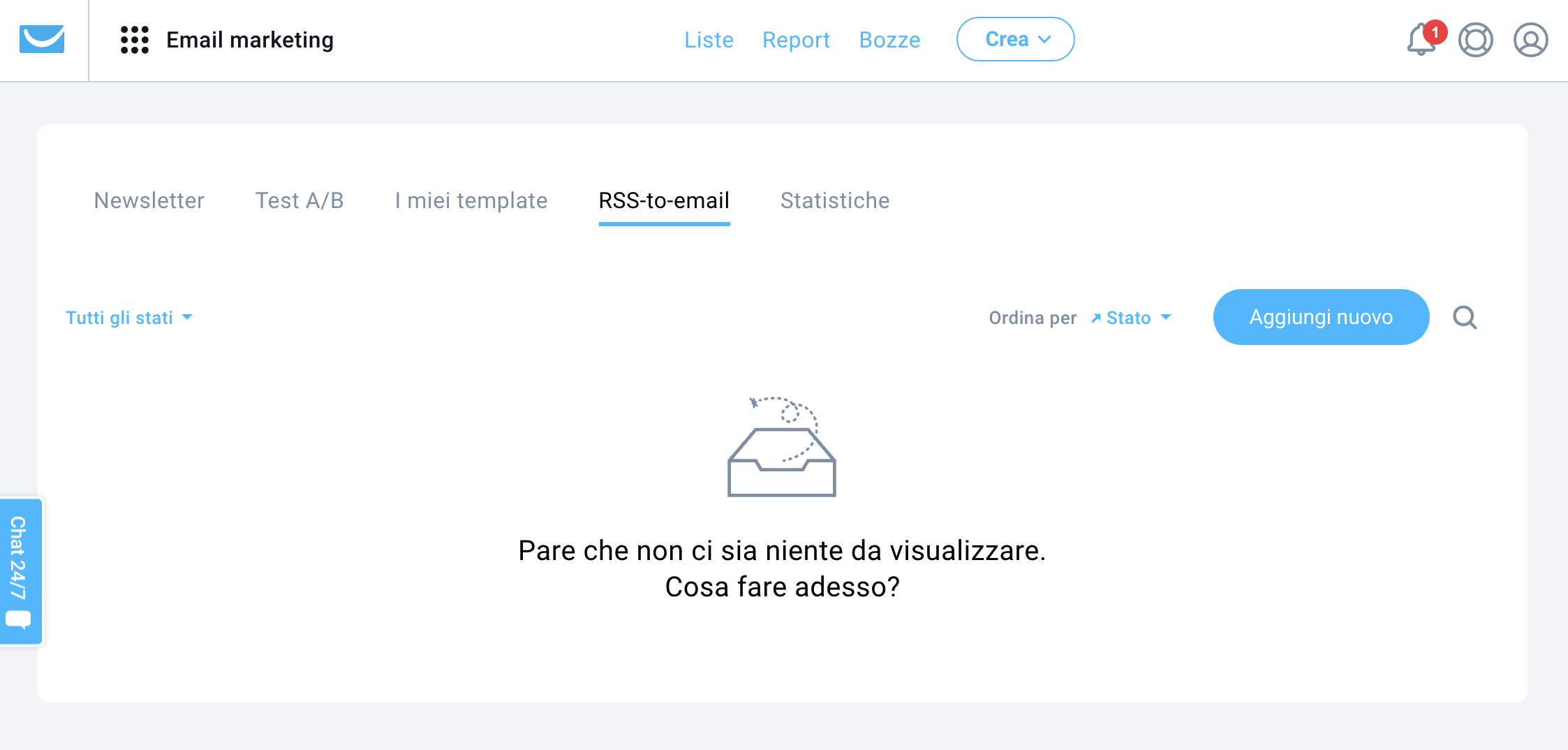Switch to the I miei template tab
Image resolution: width=1568 pixels, height=750 pixels.
471,200
